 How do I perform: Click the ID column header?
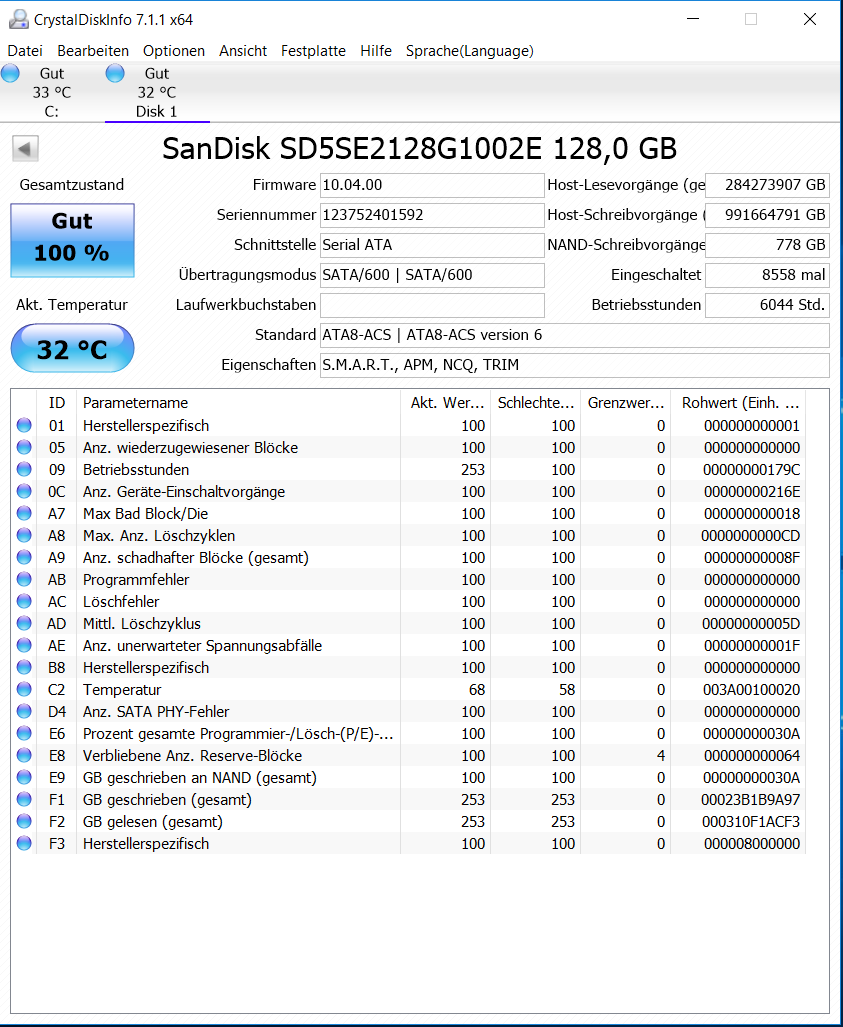click(x=57, y=403)
